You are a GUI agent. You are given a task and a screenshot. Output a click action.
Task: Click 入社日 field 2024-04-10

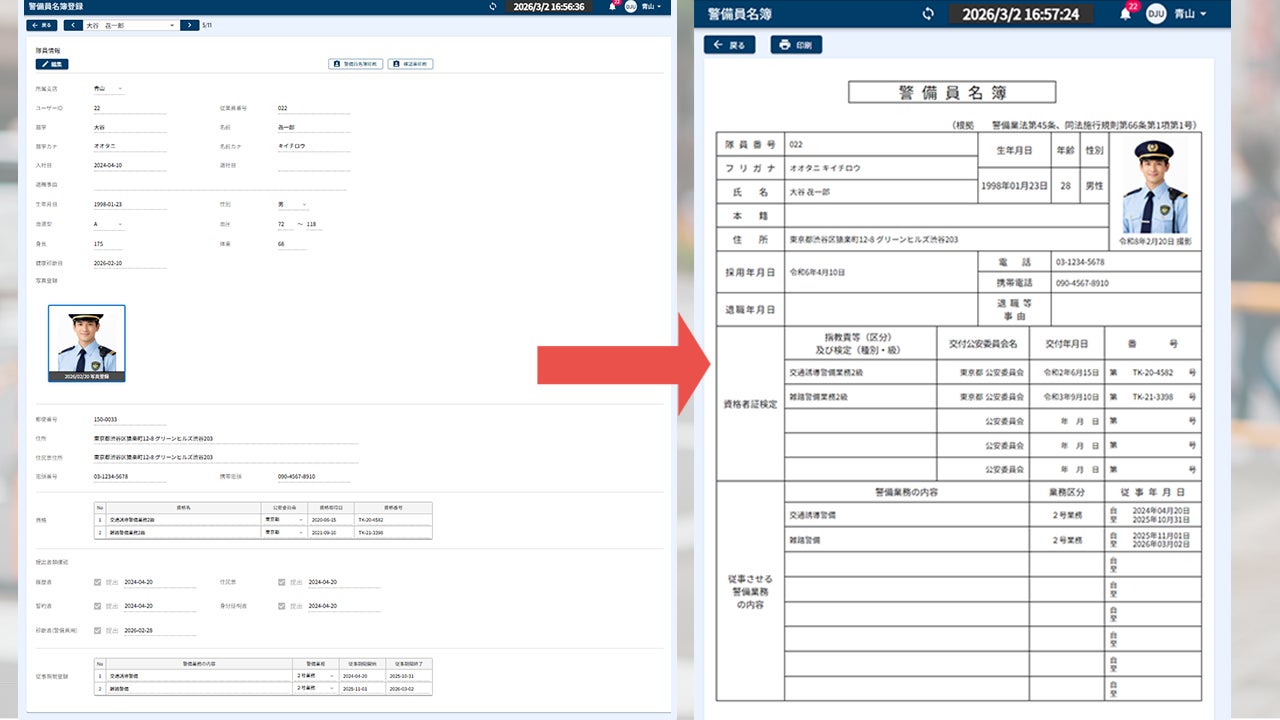129,165
